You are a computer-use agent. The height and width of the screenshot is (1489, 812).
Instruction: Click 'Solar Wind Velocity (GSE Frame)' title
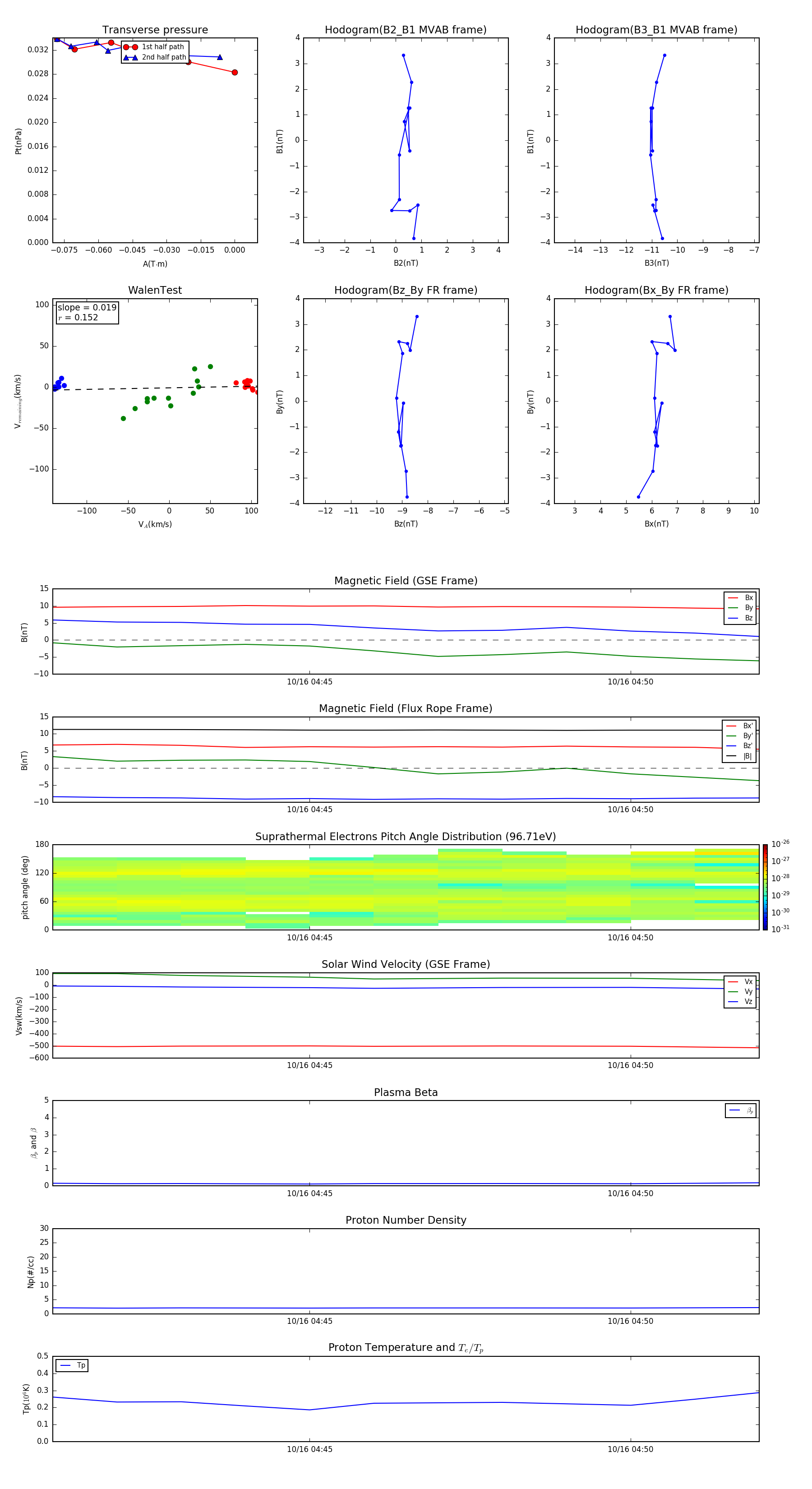(x=406, y=965)
